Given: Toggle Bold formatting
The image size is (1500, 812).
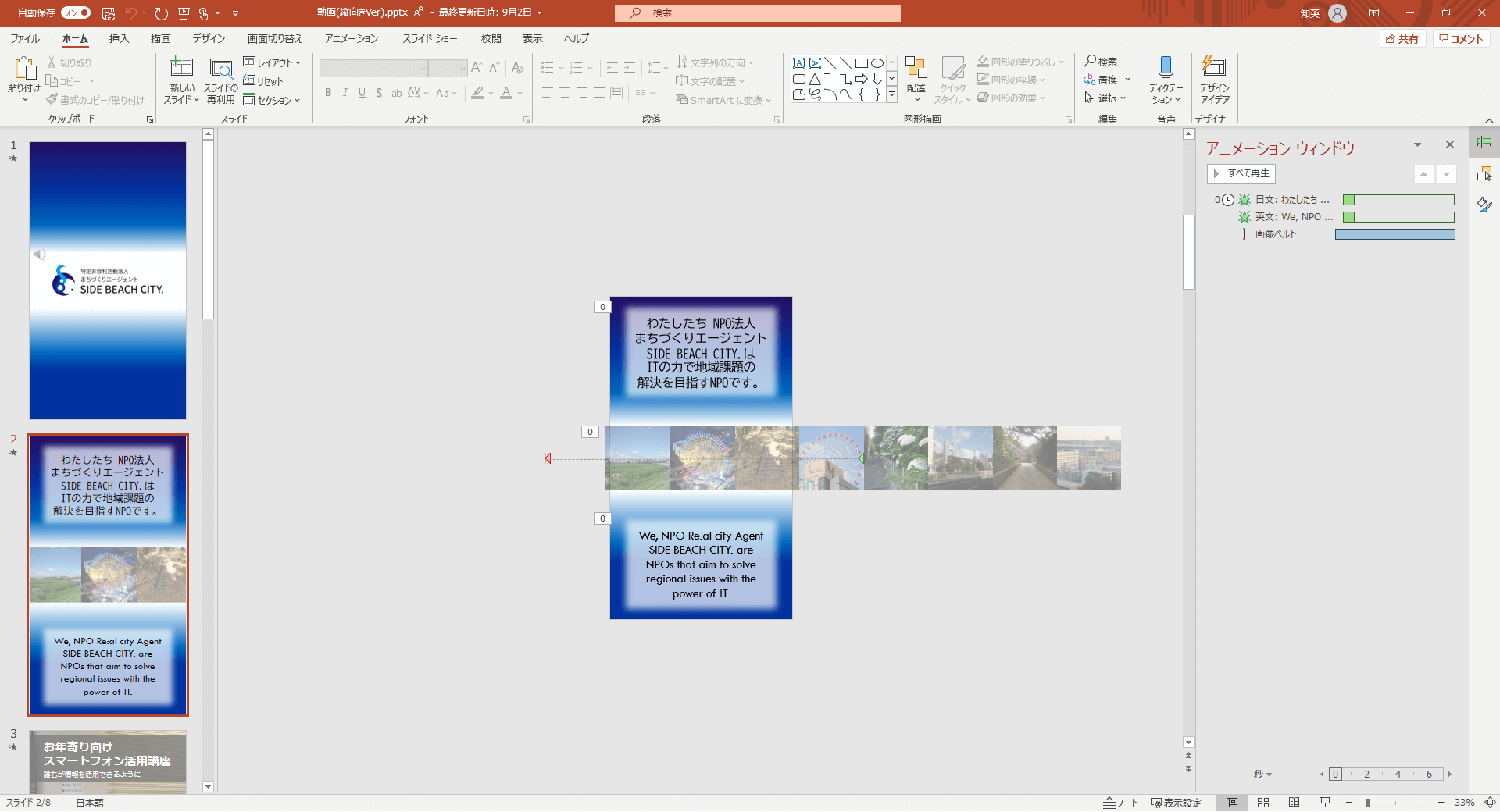Looking at the screenshot, I should (328, 93).
